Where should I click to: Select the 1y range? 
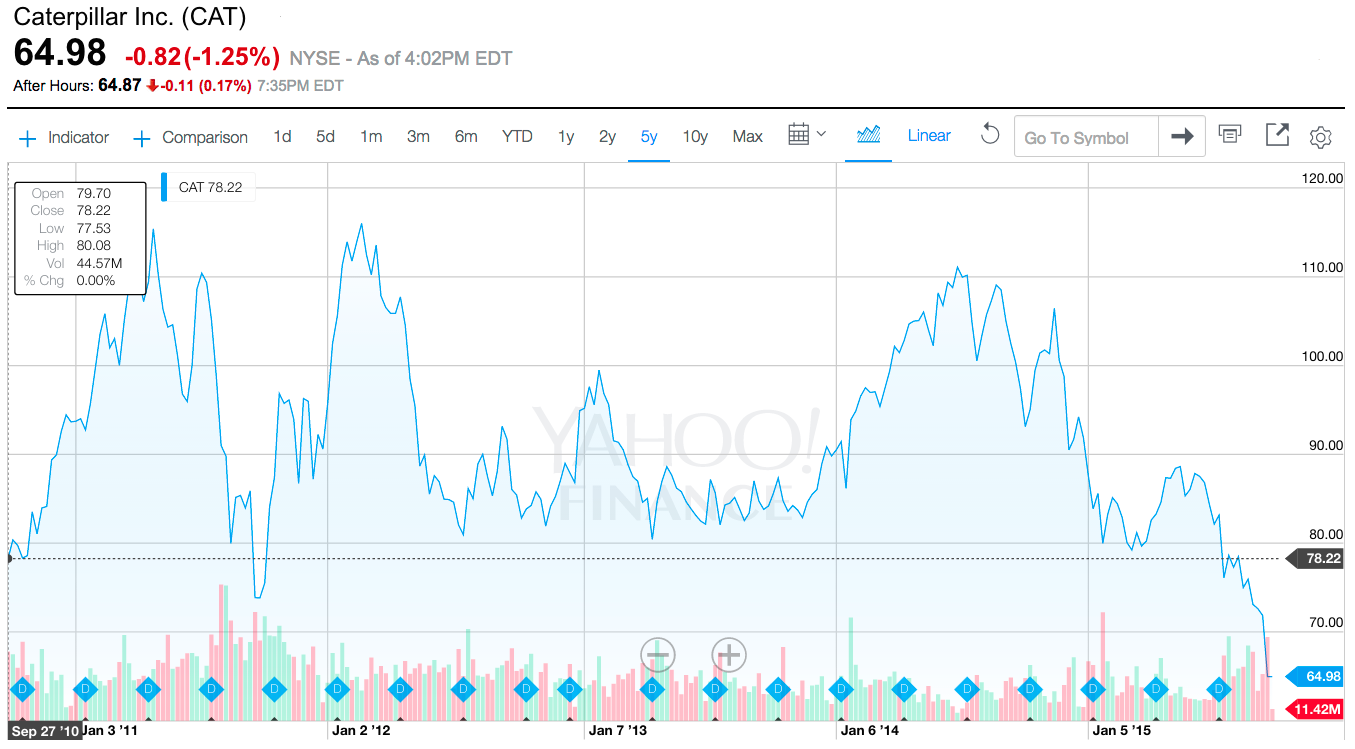(x=566, y=136)
